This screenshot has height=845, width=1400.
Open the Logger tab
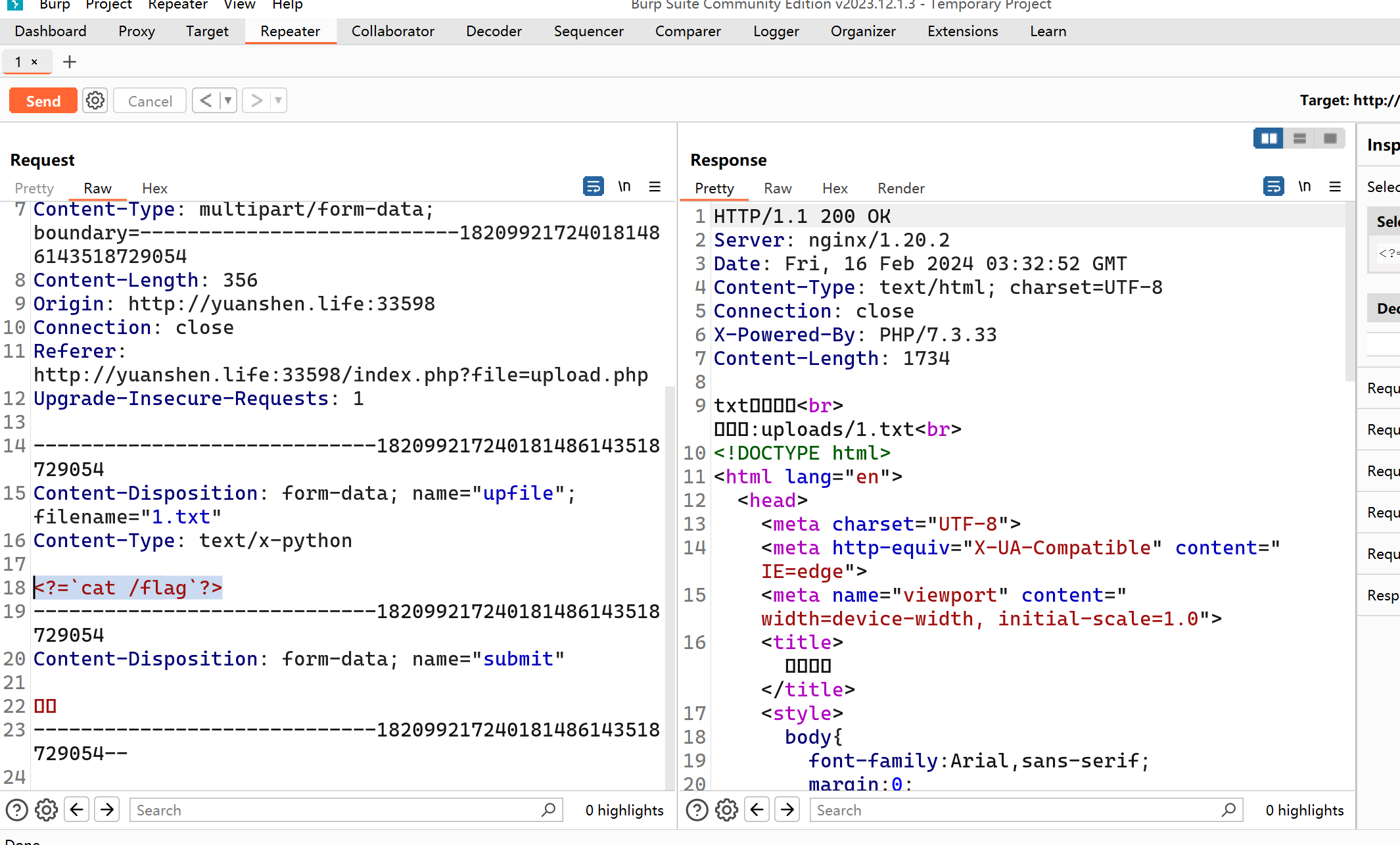click(776, 31)
